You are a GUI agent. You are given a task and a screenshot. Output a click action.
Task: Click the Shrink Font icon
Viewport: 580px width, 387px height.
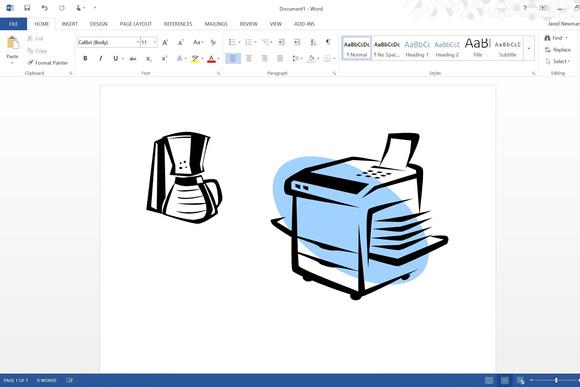point(181,43)
